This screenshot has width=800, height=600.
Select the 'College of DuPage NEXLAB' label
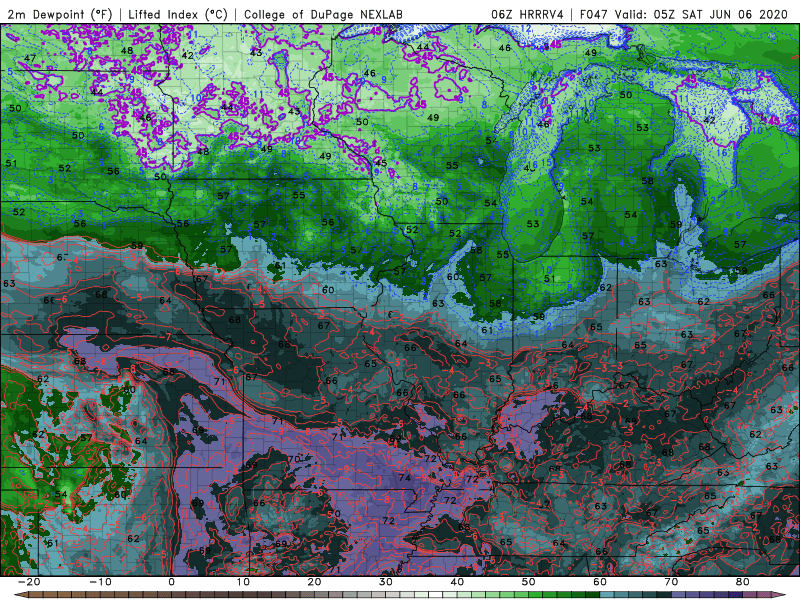pos(323,14)
